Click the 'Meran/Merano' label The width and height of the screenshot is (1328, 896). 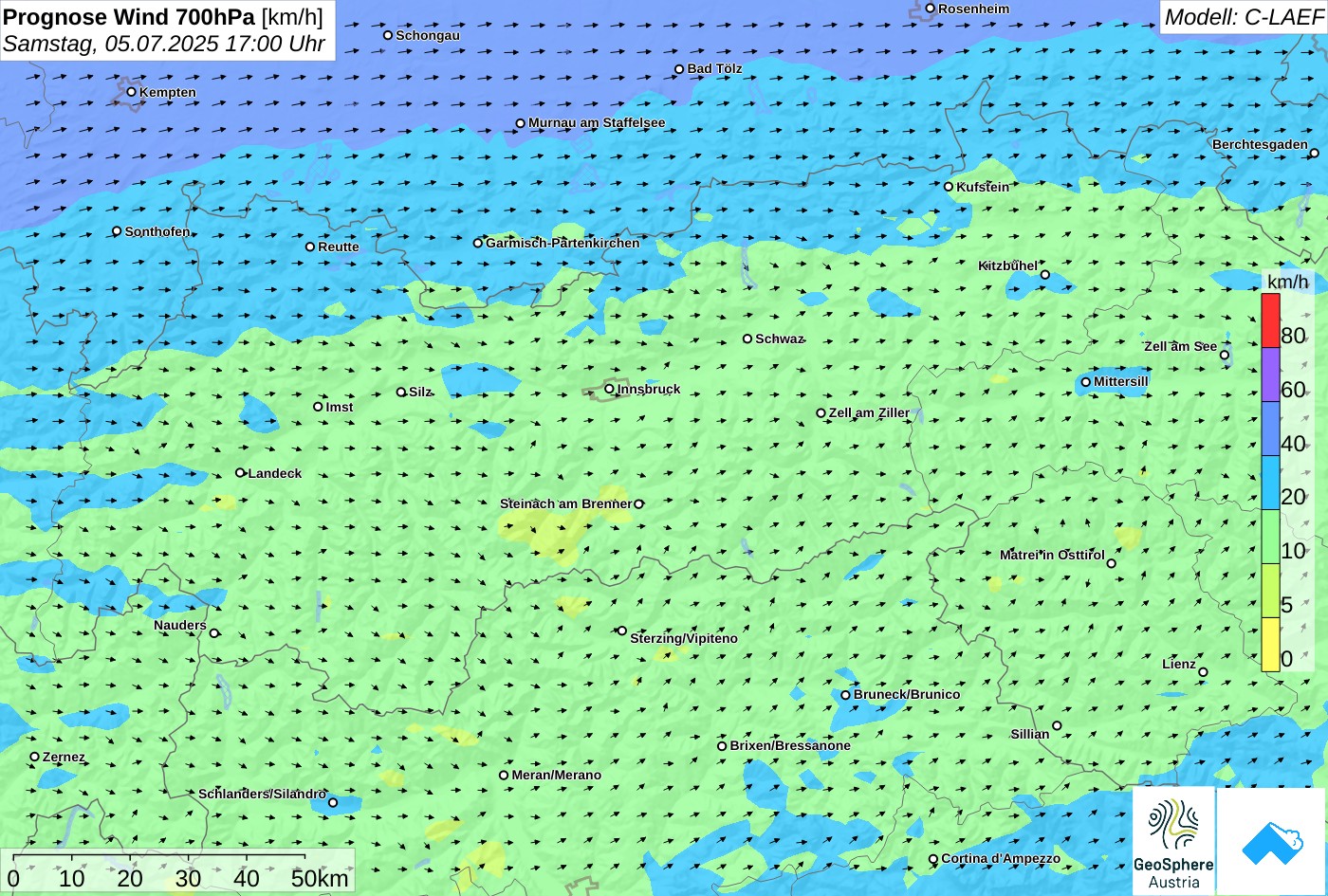coord(557,775)
